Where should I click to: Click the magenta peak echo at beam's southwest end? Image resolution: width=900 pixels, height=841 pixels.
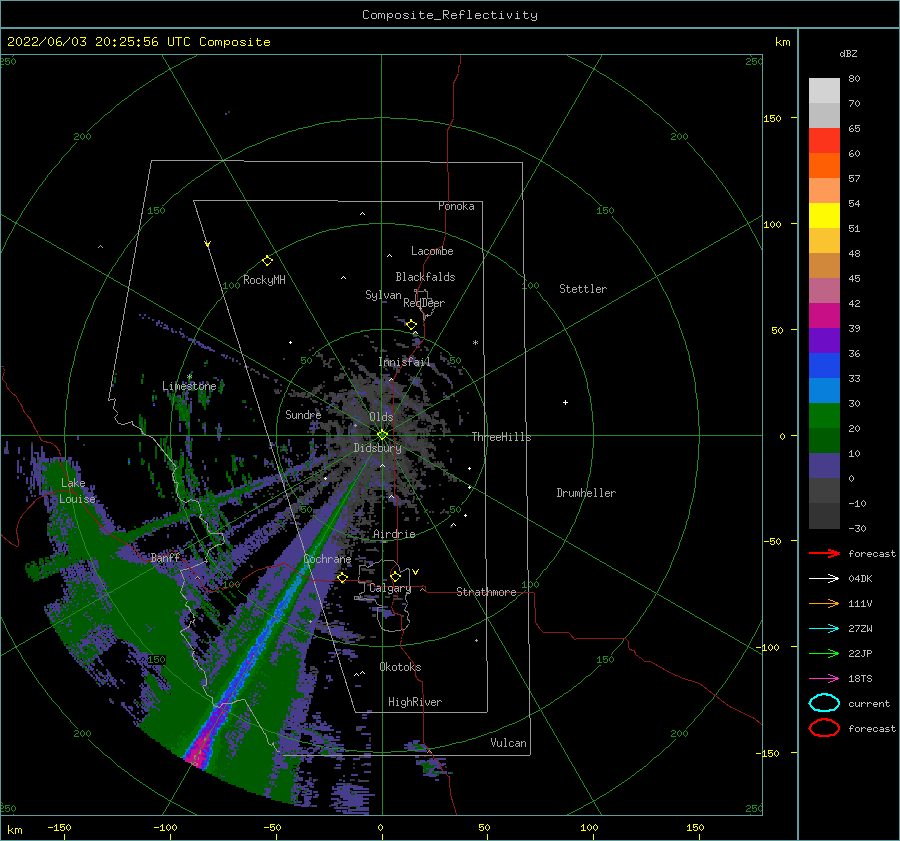(x=198, y=752)
